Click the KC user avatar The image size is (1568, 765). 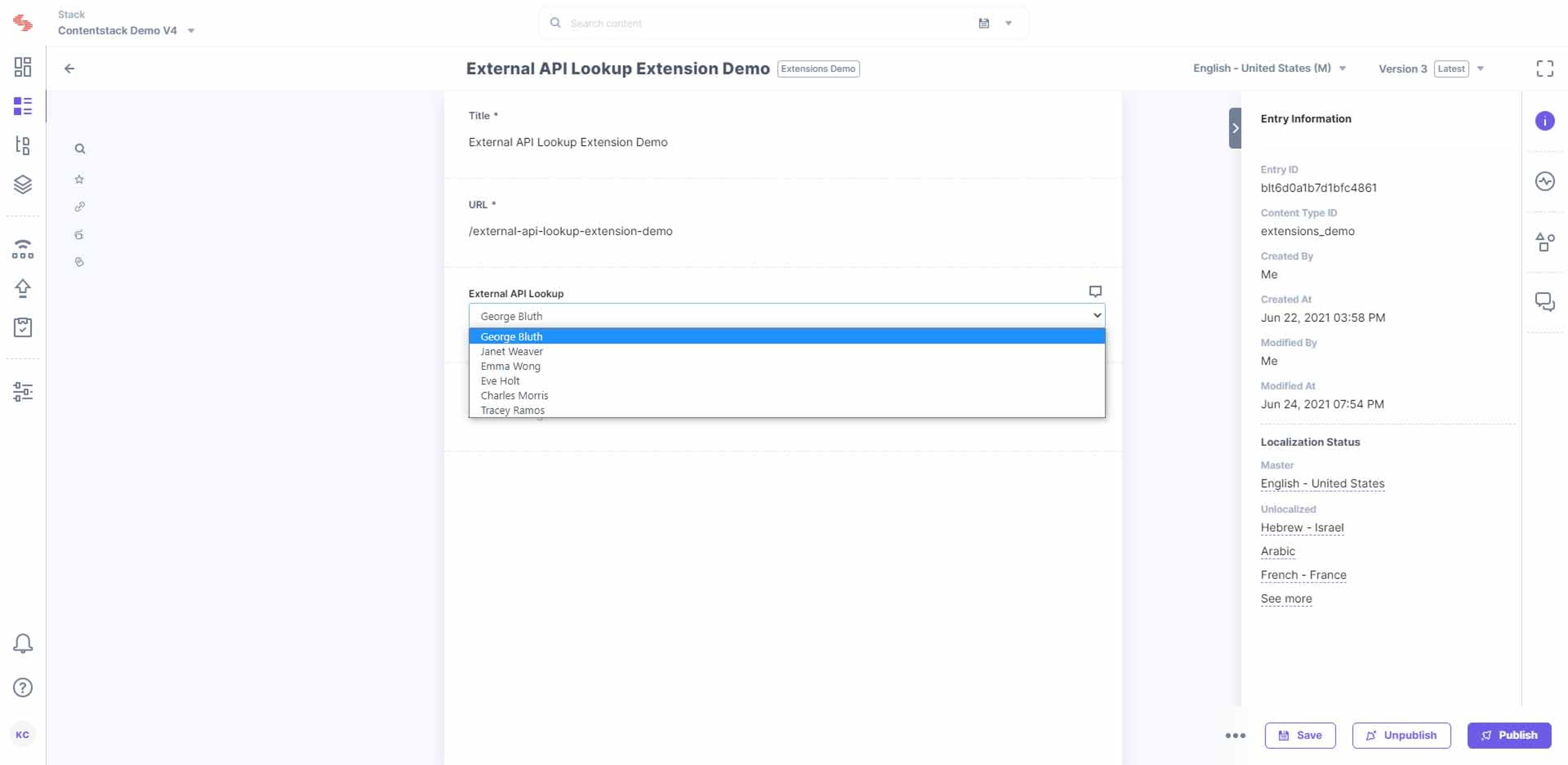22,734
